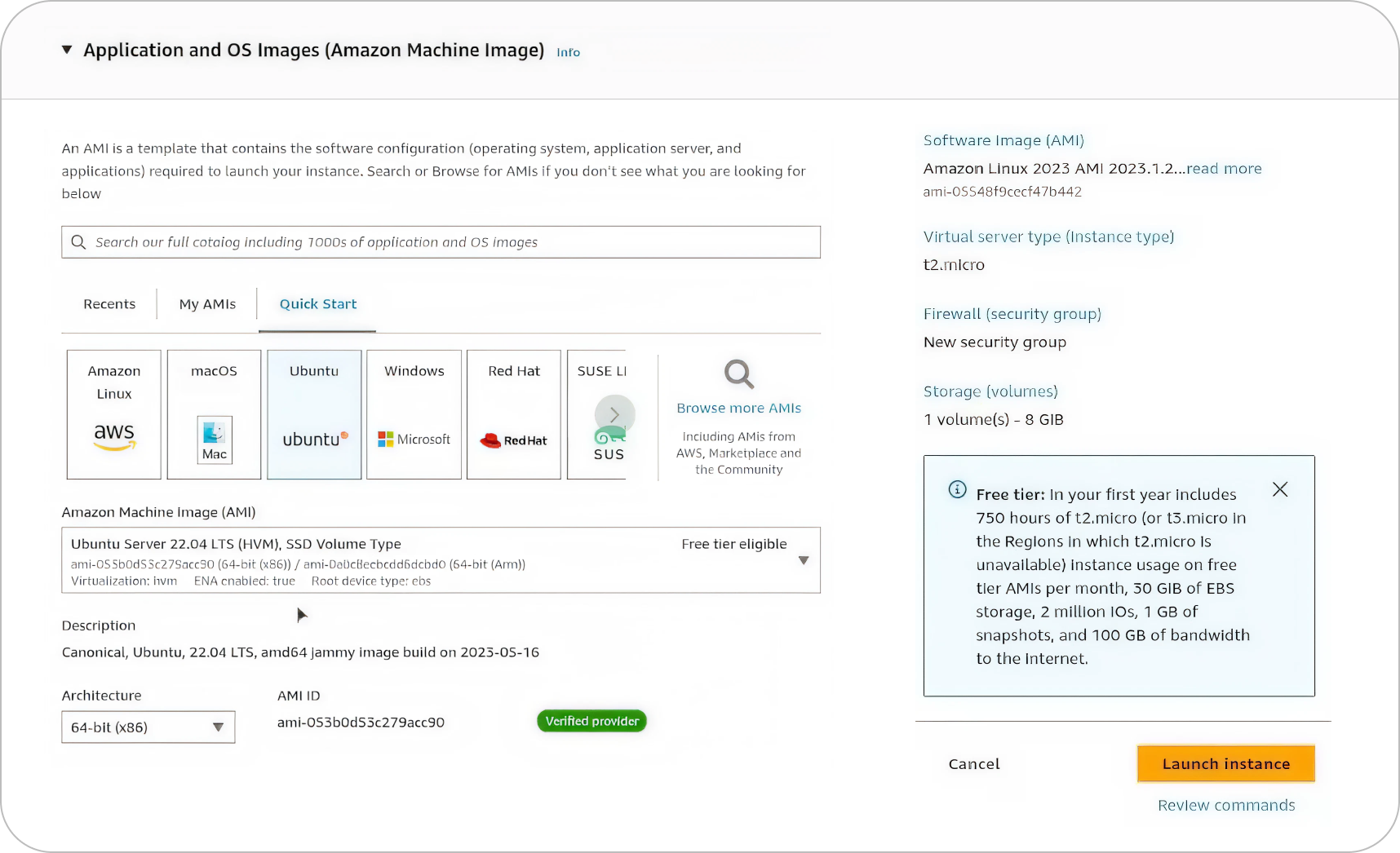This screenshot has height=853, width=1400.
Task: Choose the macOS tile
Action: [214, 414]
